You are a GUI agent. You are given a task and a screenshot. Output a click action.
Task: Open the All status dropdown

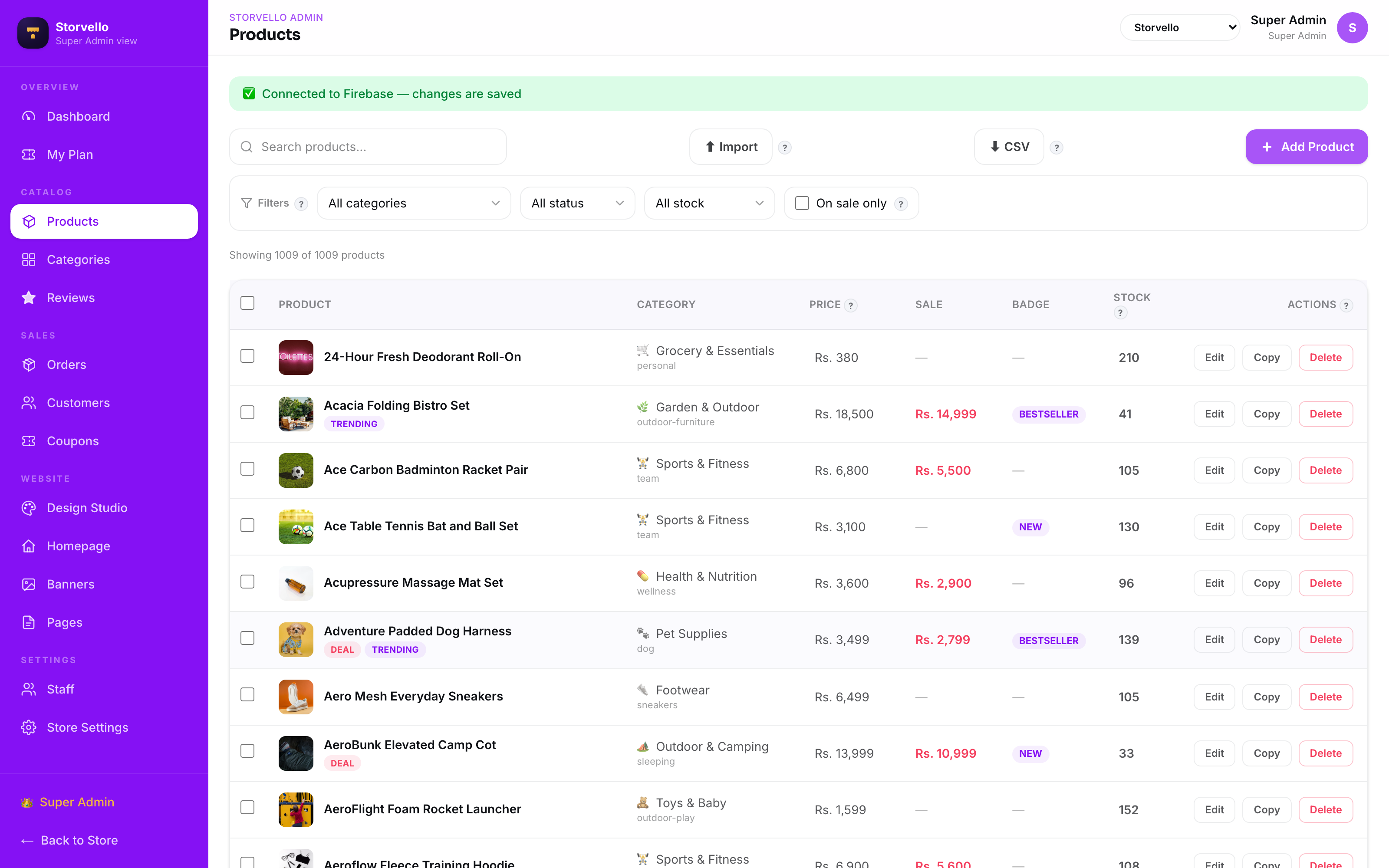(577, 203)
